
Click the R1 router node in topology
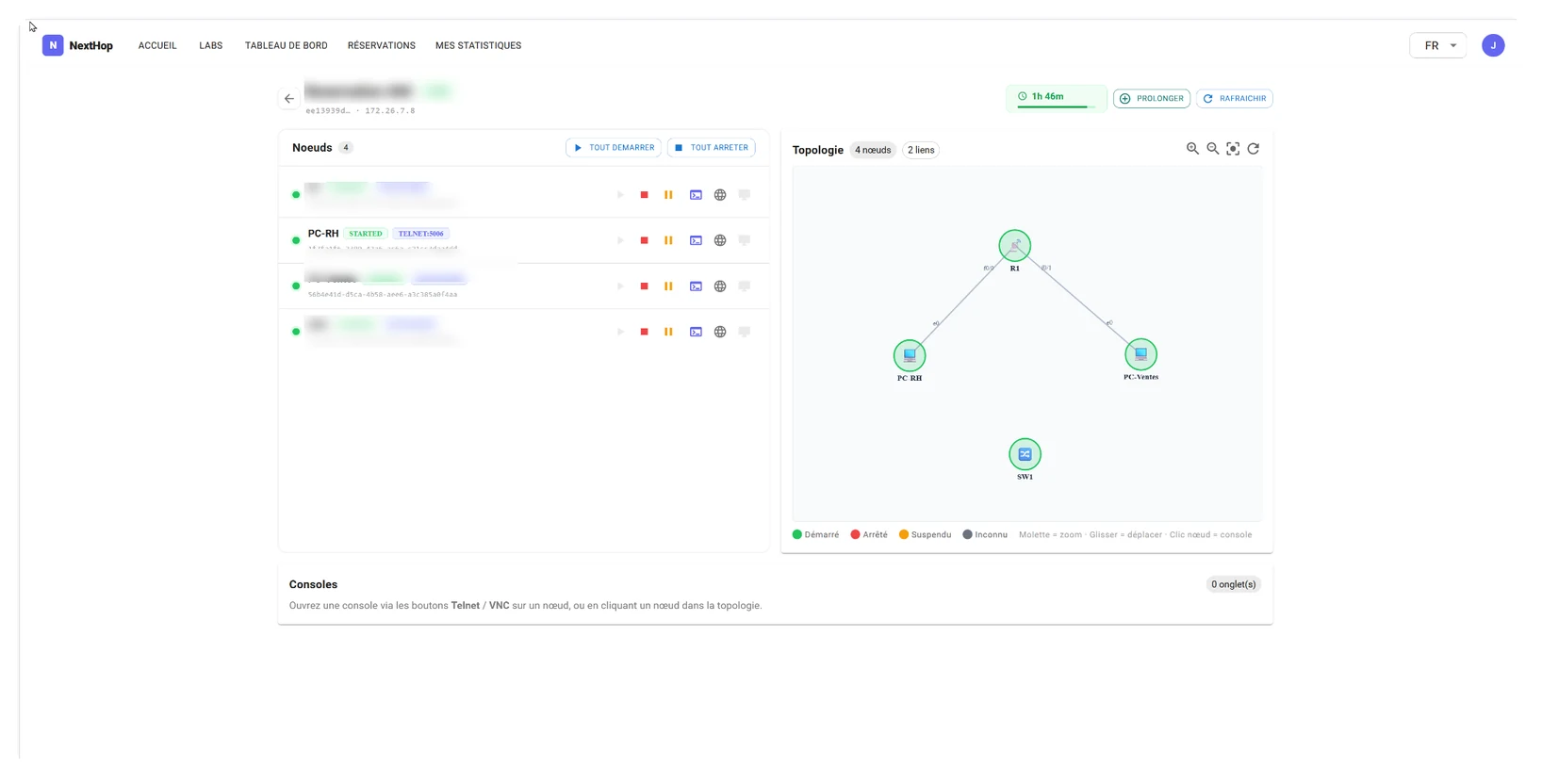click(1015, 246)
